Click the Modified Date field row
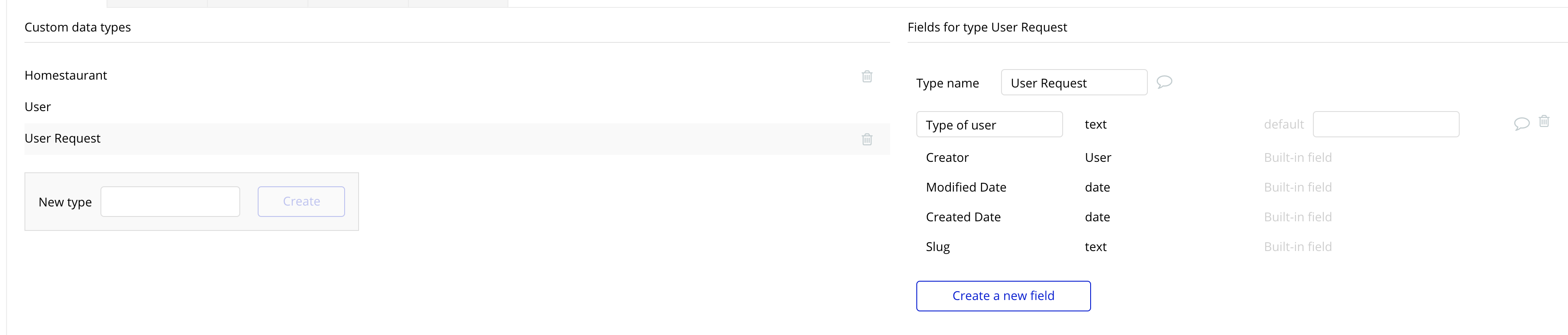 [x=966, y=188]
